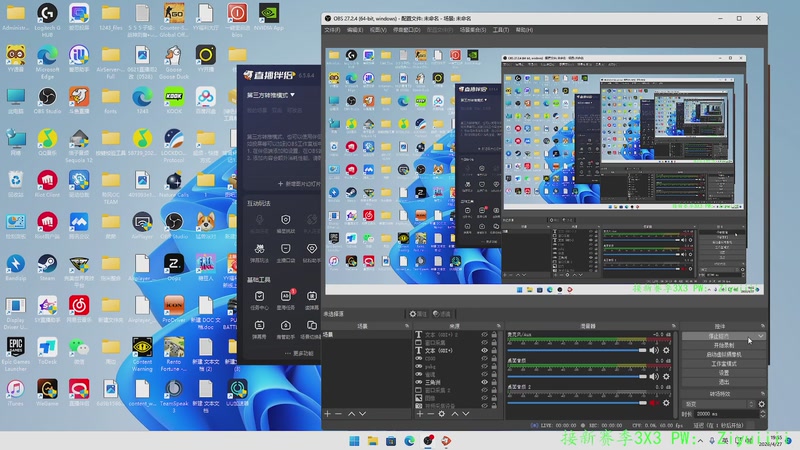This screenshot has width=800, height=450.
Task: Pop out the 场景 dock panel icon
Action: point(407,326)
